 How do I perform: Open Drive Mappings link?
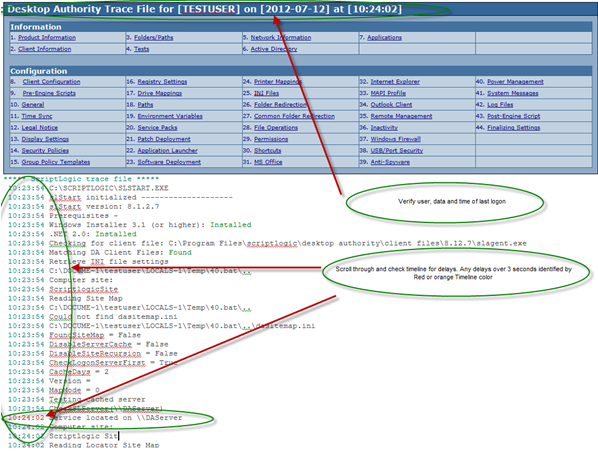pos(160,93)
